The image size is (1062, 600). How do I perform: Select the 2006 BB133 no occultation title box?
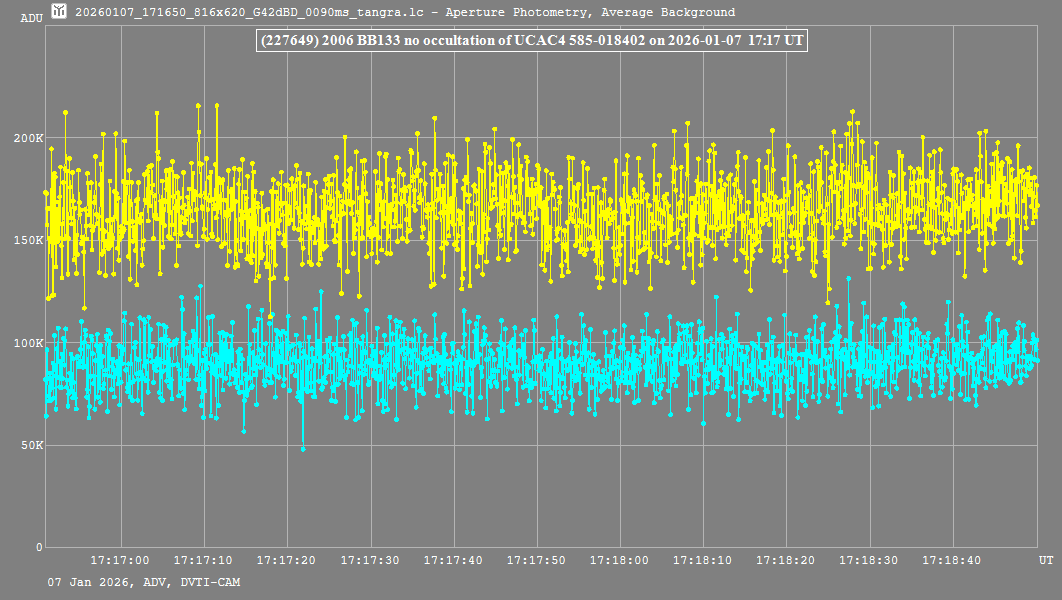[531, 41]
